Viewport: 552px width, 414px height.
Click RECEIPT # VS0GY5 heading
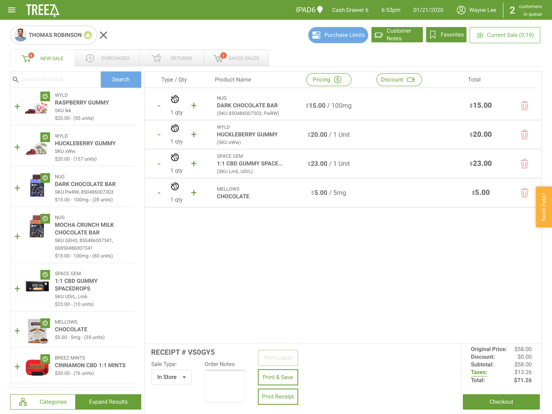(183, 352)
